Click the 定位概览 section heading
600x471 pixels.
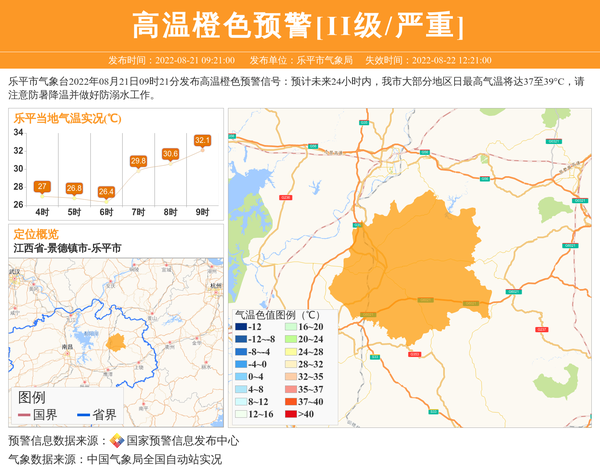[x=36, y=234]
